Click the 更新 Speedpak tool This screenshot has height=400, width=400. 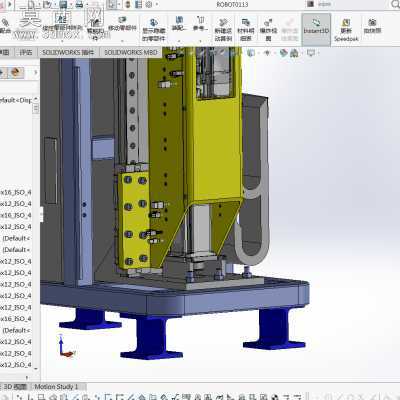click(x=346, y=30)
